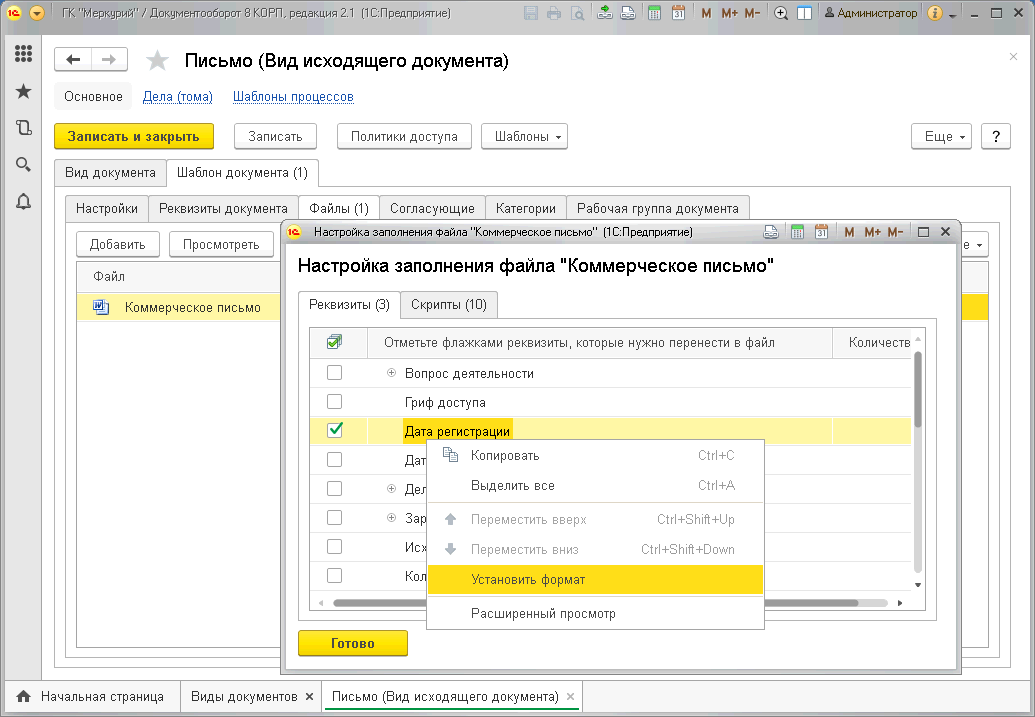Viewport: 1035px width, 717px height.
Task: Go back with the left arrow
Action: pos(73,60)
